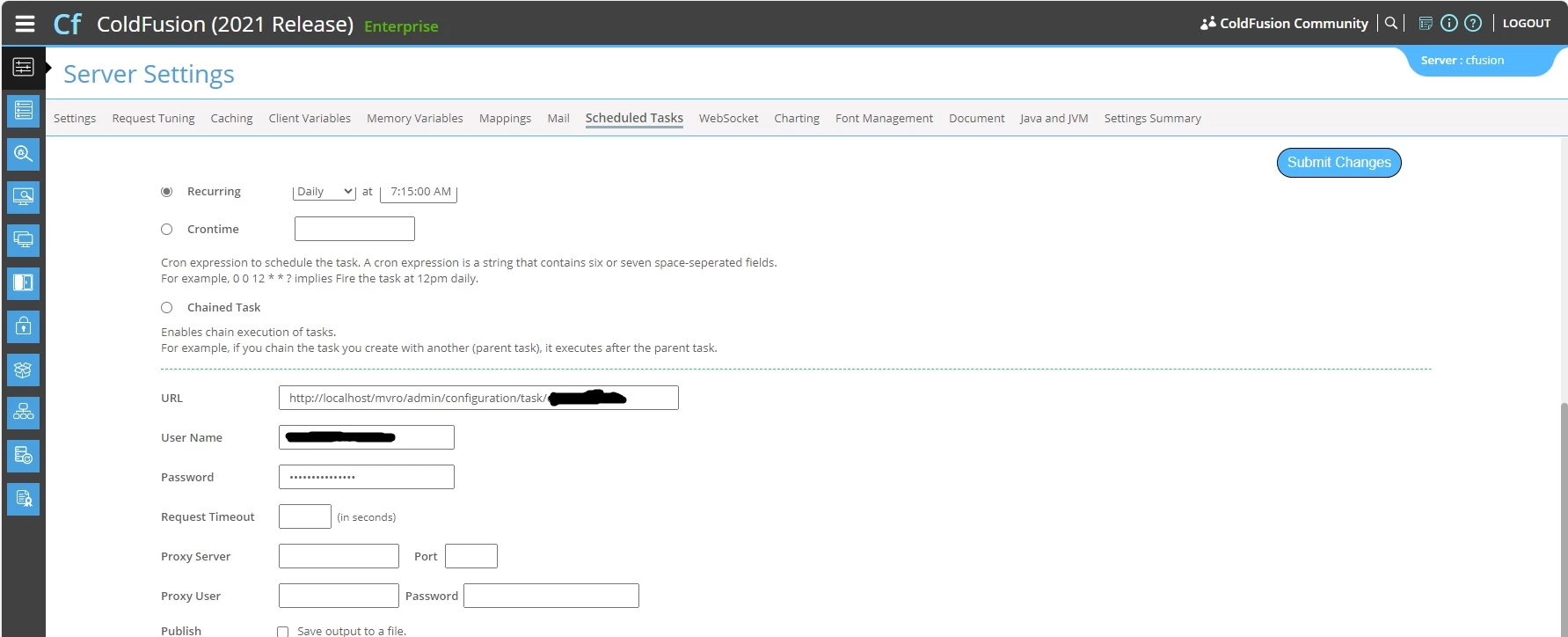
Task: Click the "(in seconds)" hint text
Action: [x=367, y=517]
